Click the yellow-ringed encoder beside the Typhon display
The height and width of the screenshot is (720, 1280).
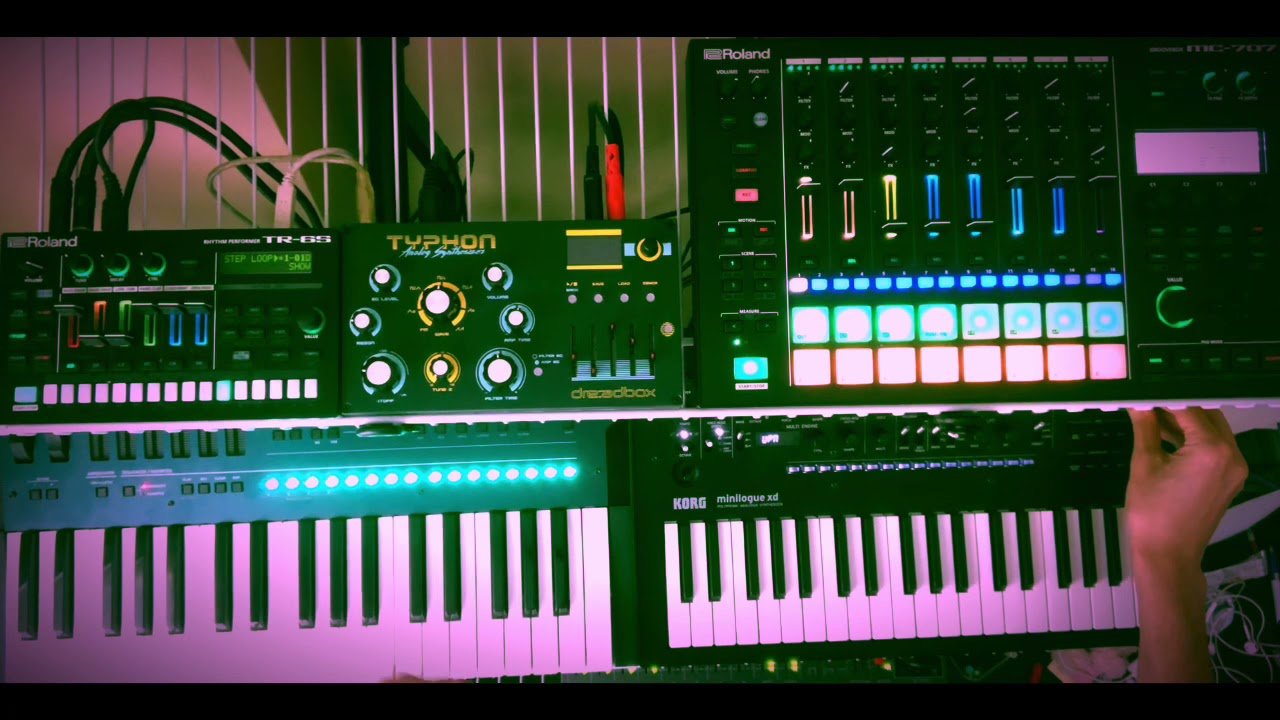tap(649, 250)
